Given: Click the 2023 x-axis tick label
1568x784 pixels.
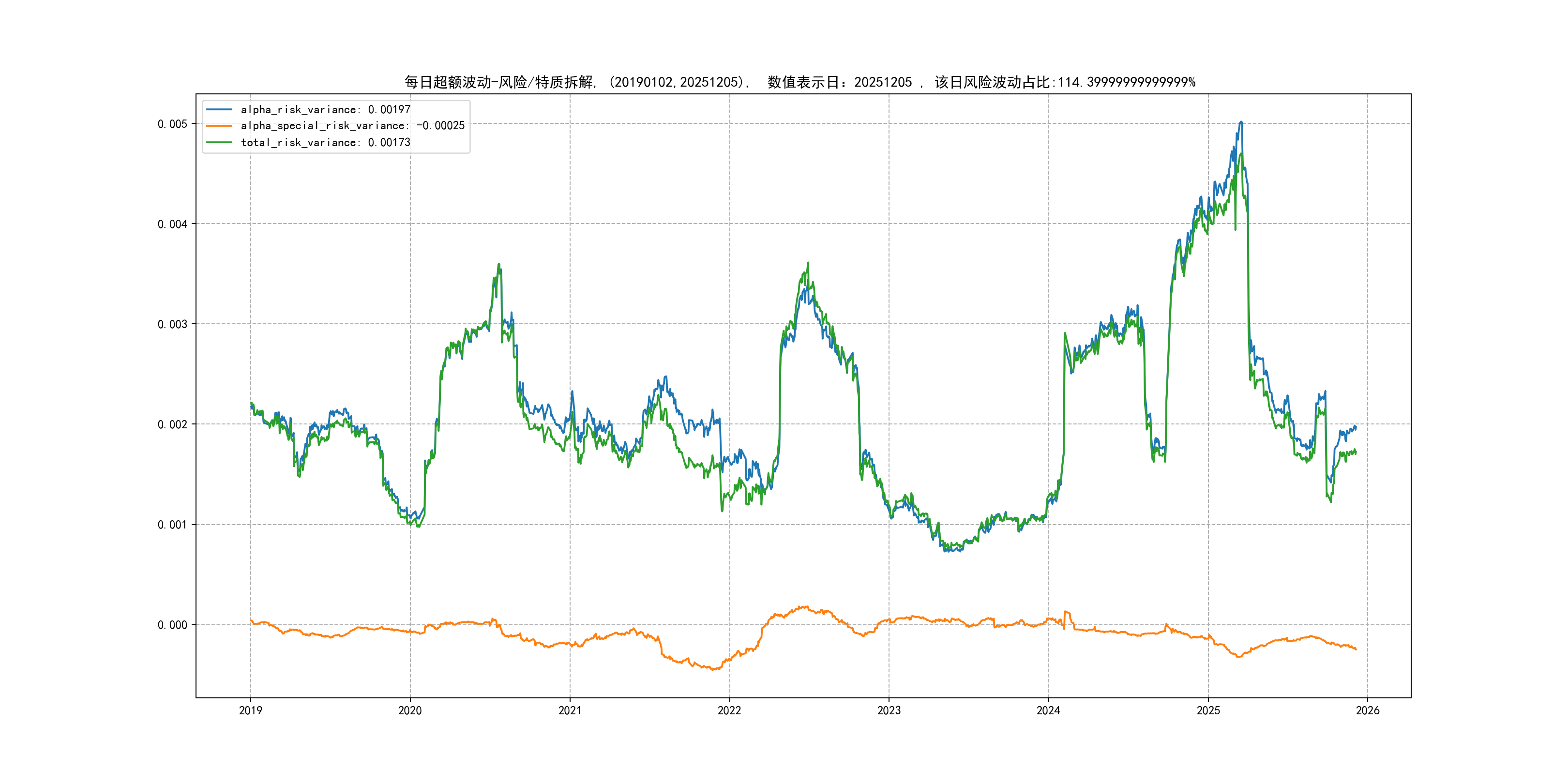Looking at the screenshot, I should coord(889,710).
